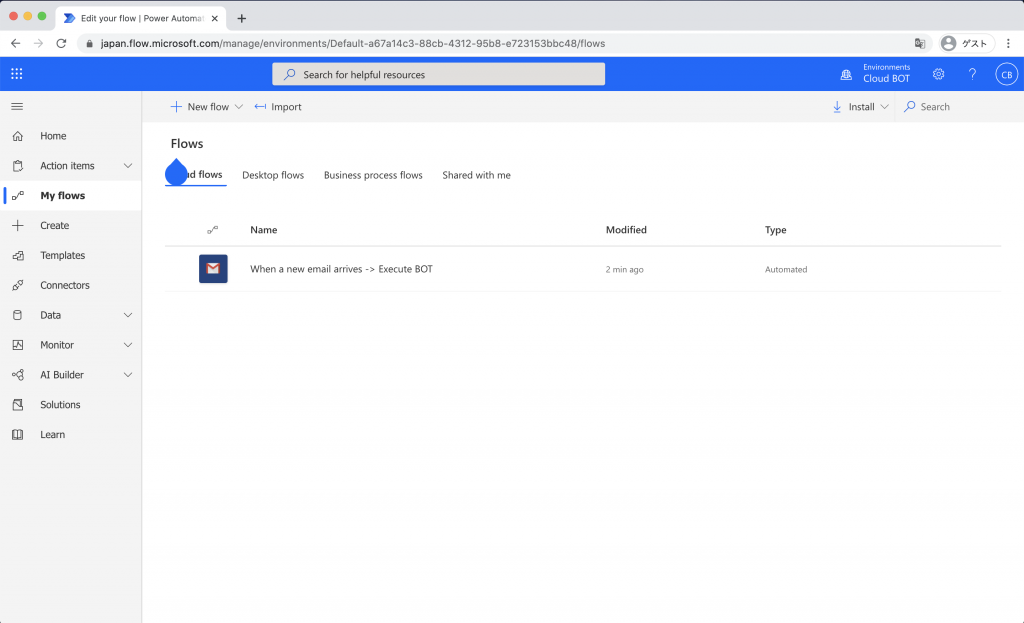Click the Import button
1024x623 pixels.
point(278,106)
